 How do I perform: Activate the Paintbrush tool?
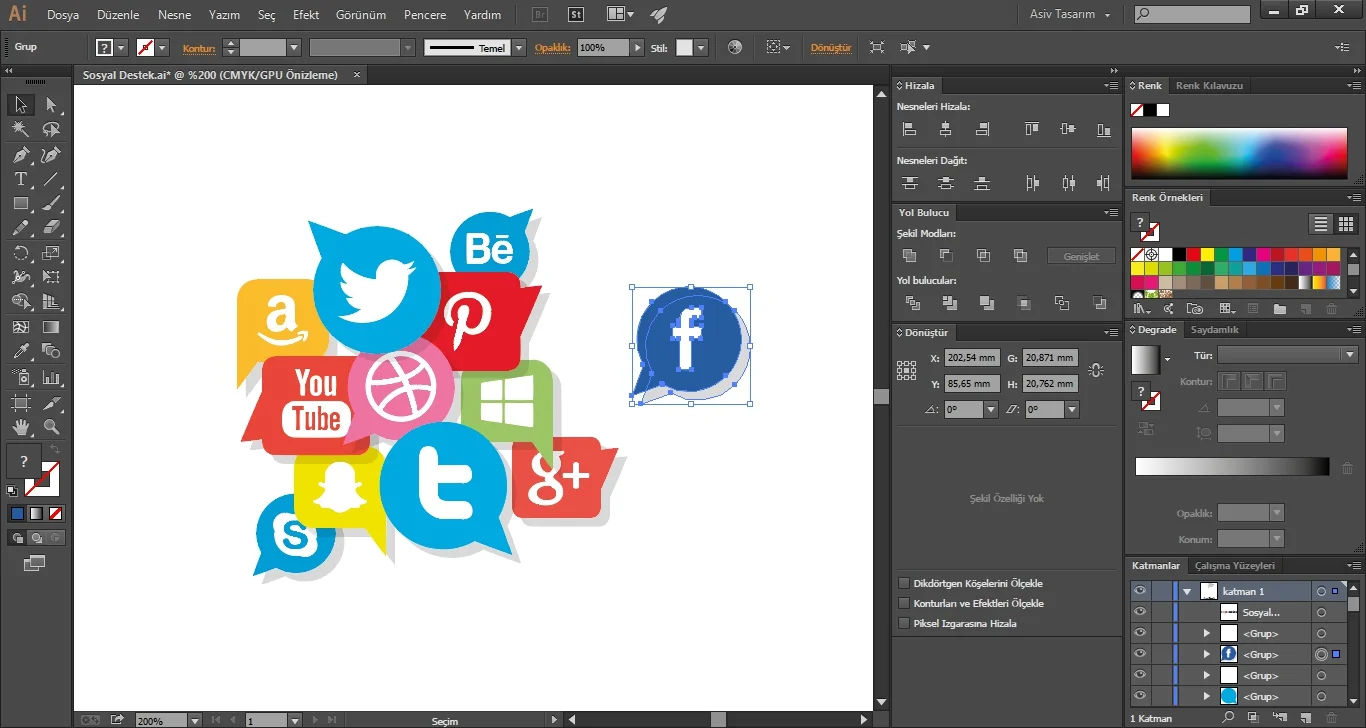tap(51, 204)
